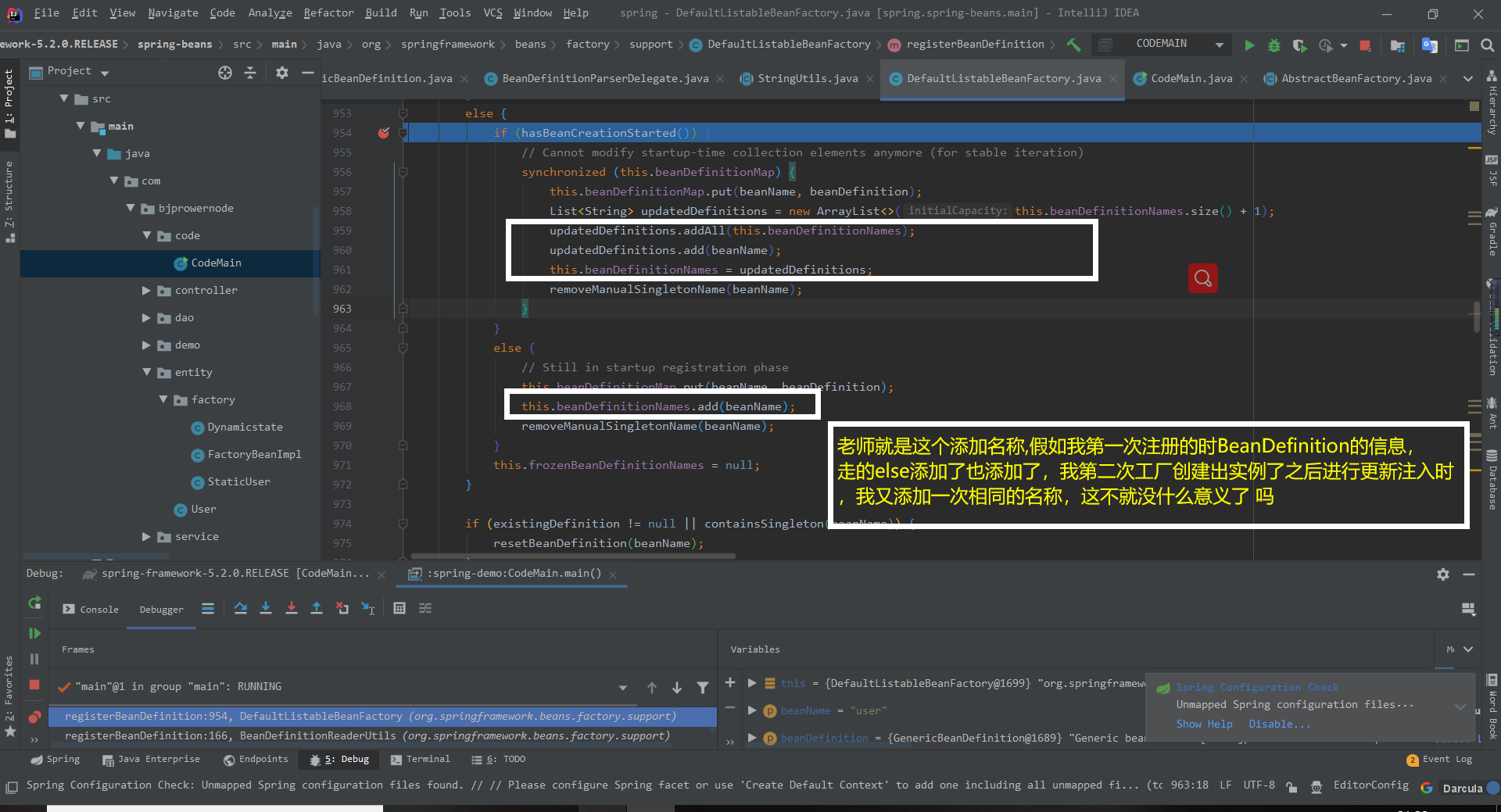Expand the beanName variable node
The height and width of the screenshot is (812, 1501).
click(752, 710)
